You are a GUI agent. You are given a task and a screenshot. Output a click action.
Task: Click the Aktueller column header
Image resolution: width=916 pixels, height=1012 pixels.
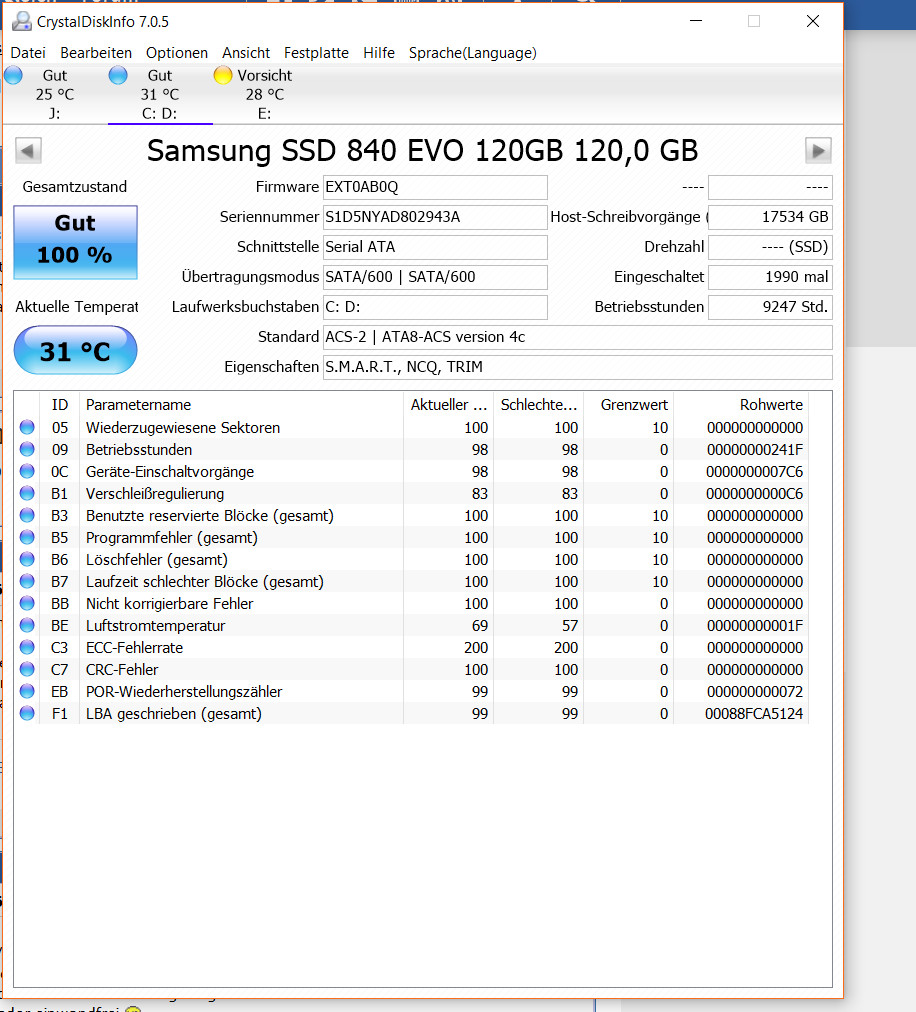[x=449, y=405]
